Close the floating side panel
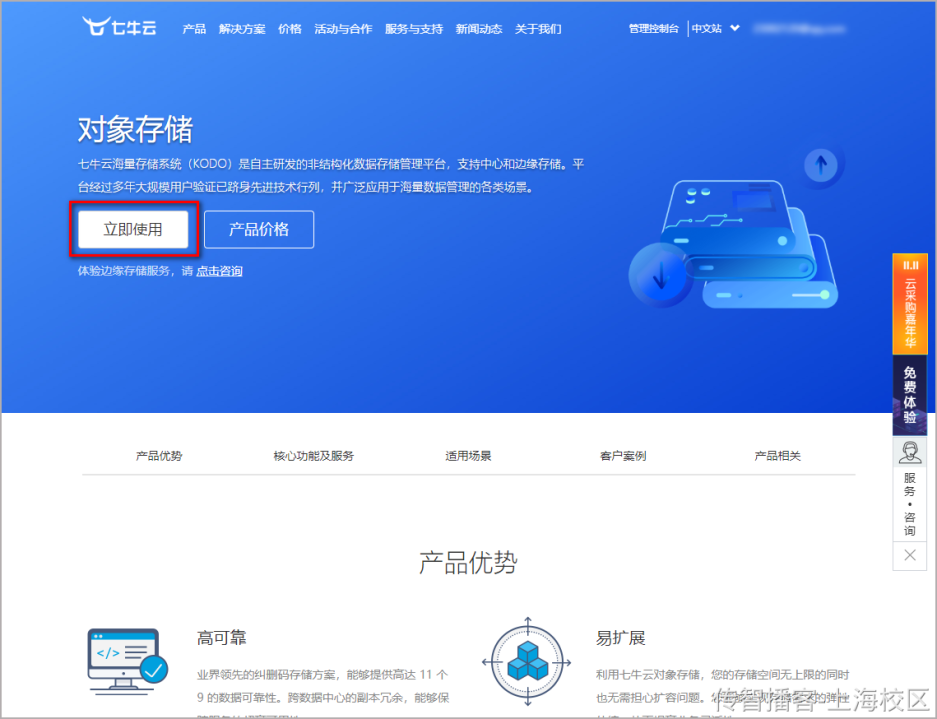Viewport: 937px width, 719px height. click(910, 555)
